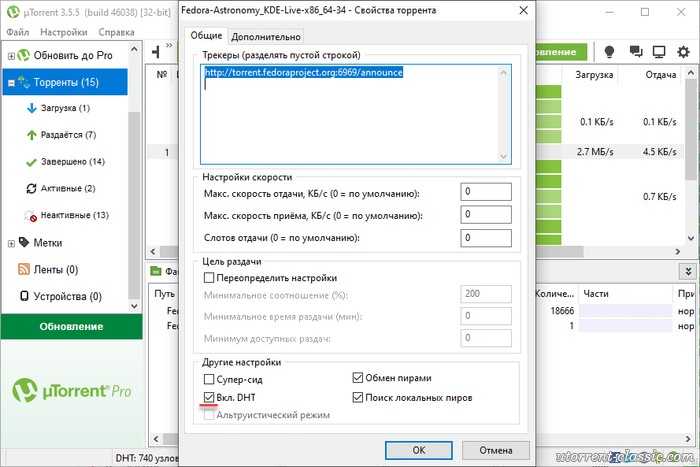The width and height of the screenshot is (700, 467).
Task: Click the Отмена button
Action: pyautogui.click(x=496, y=450)
